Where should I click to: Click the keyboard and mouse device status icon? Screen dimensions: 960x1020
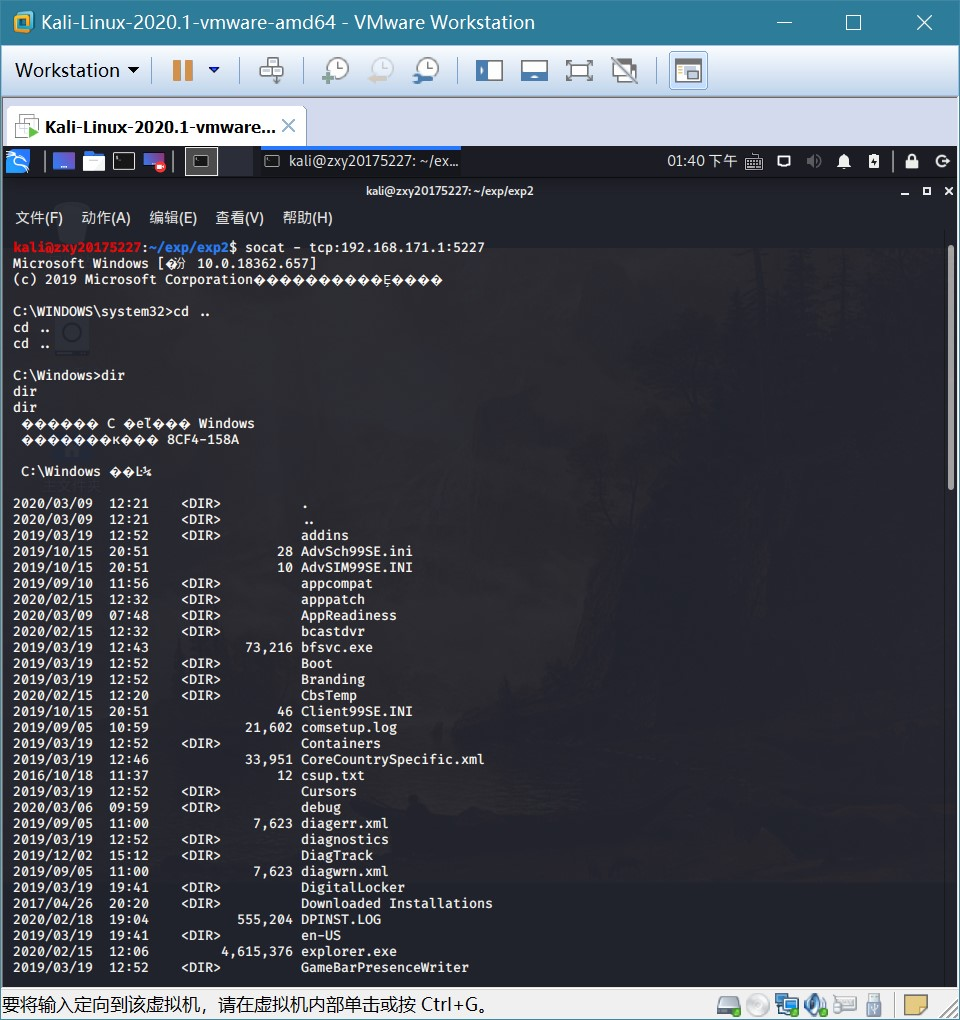click(x=845, y=1005)
